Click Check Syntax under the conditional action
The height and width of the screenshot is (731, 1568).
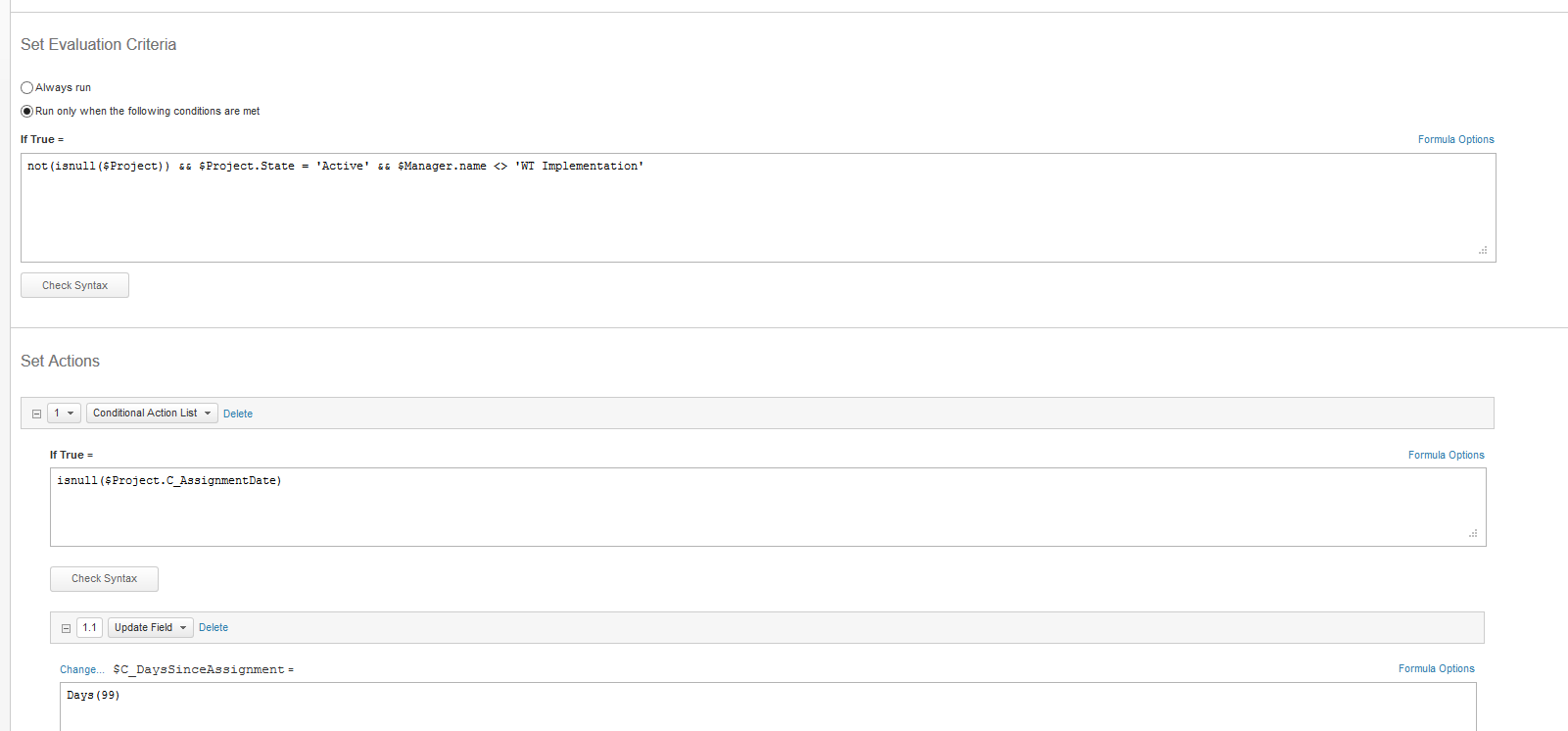tap(104, 578)
